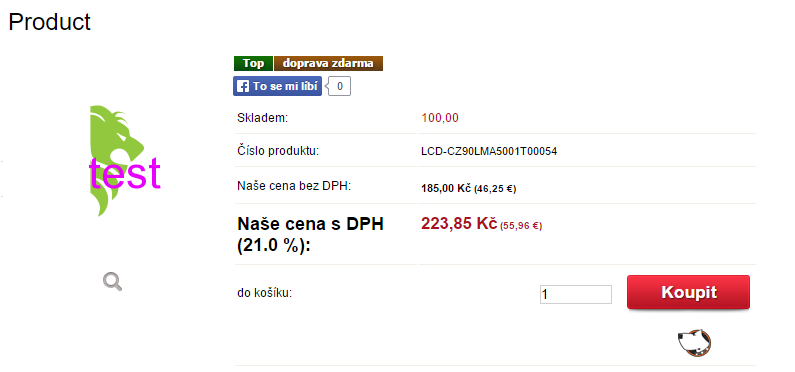Like the product via To se mi líbí
Viewport: 795px width, 372px height.
click(277, 86)
